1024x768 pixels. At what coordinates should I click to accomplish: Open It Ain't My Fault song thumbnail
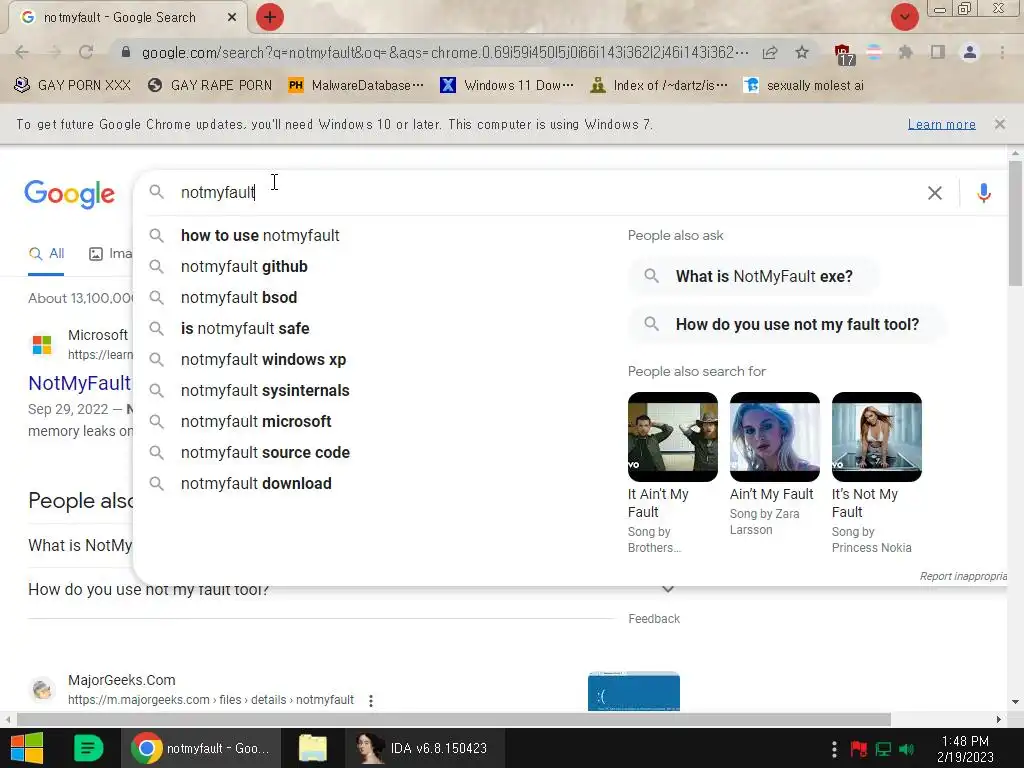(x=673, y=437)
